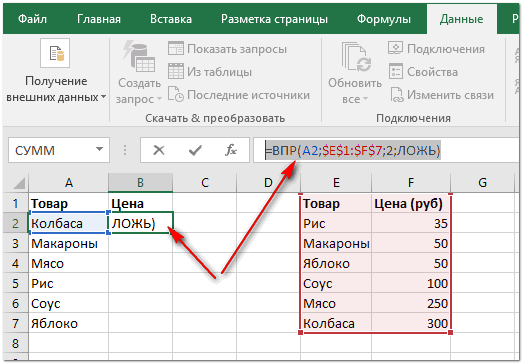Click cell E2 containing Рис
The image size is (523, 364).
coord(336,223)
